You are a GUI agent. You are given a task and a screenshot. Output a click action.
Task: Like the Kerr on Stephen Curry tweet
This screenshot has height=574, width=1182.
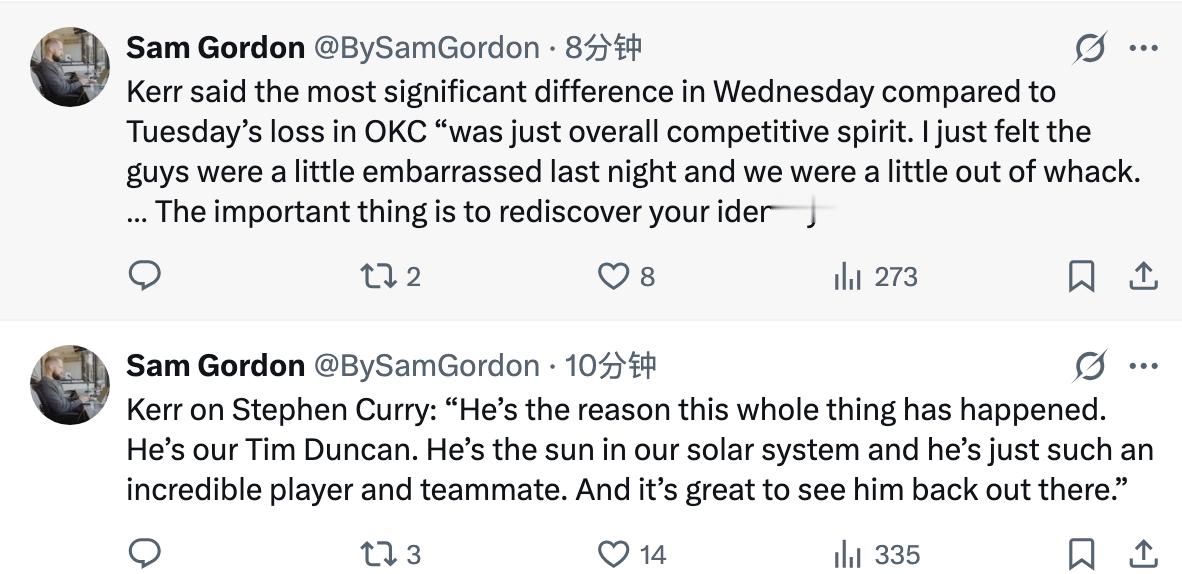(613, 553)
